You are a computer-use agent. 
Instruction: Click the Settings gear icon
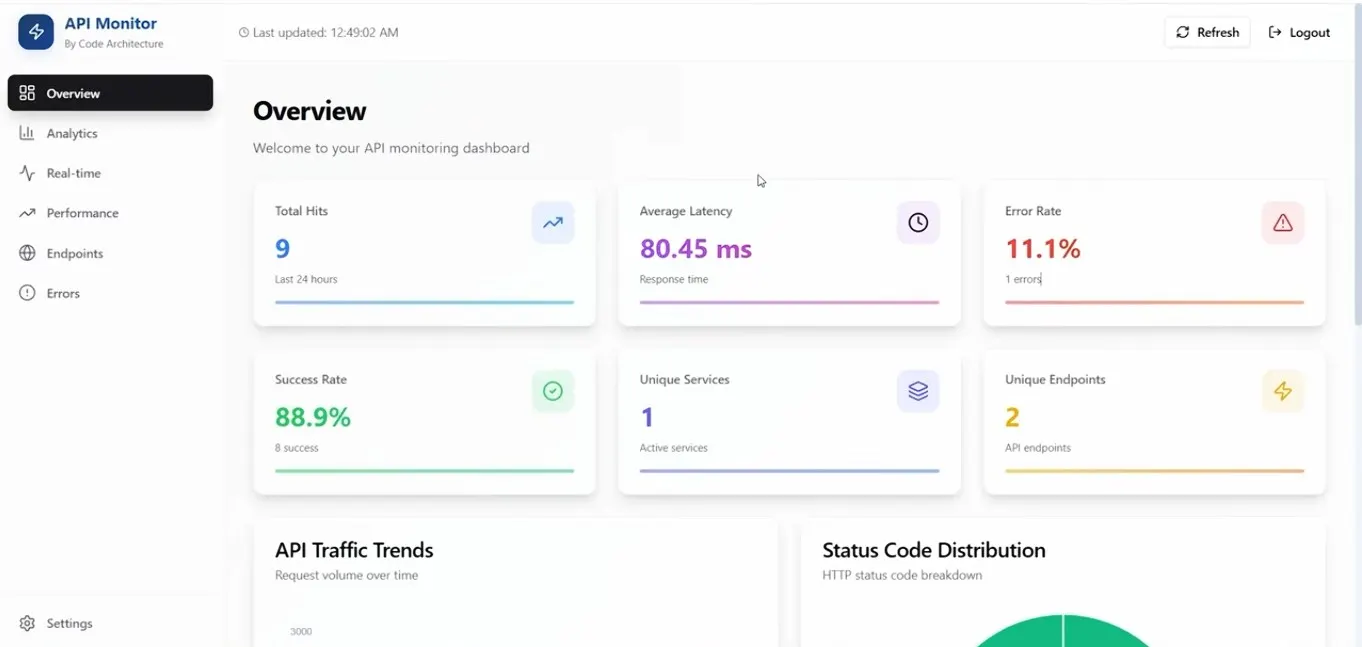coord(27,623)
